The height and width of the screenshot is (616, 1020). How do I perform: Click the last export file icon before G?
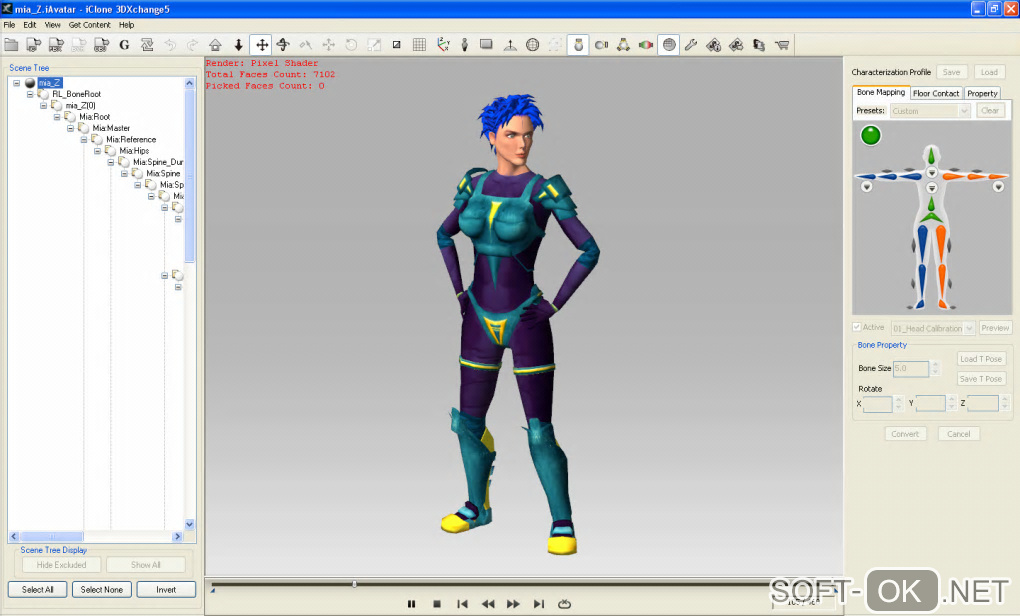[101, 45]
